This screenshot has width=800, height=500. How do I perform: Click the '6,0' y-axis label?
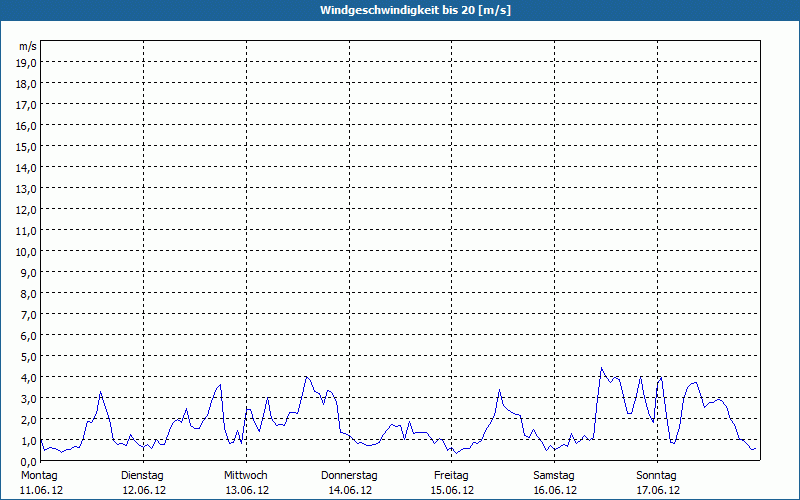tap(29, 336)
